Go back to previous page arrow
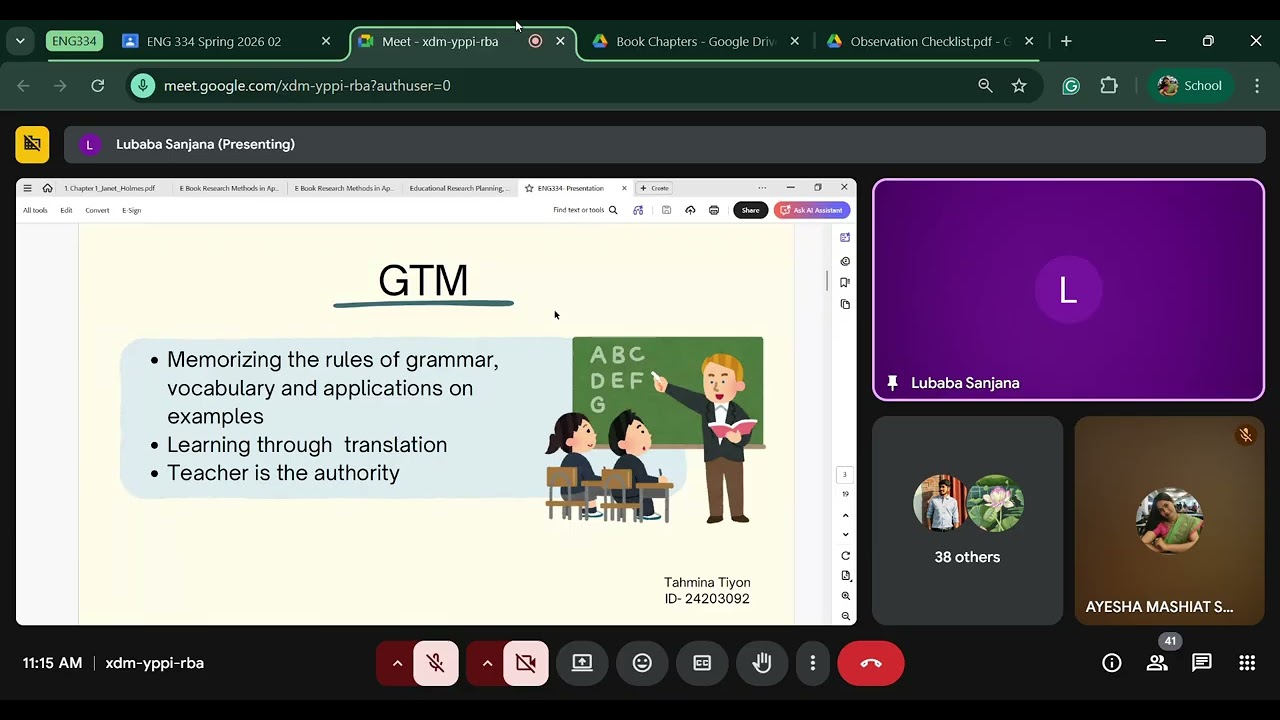1280x720 pixels. [23, 86]
